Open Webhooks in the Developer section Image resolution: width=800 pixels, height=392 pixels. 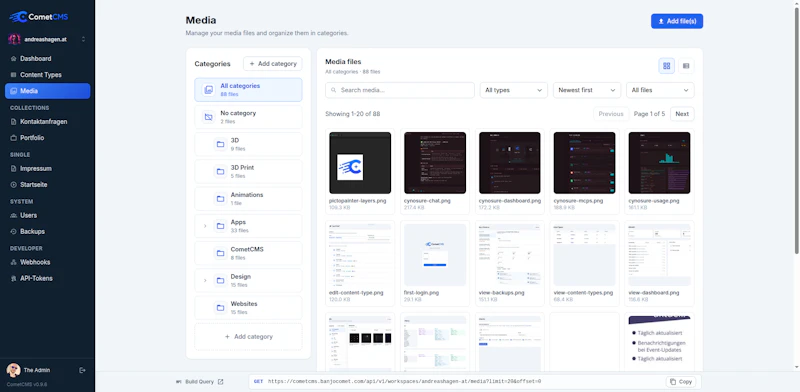[x=47, y=262]
